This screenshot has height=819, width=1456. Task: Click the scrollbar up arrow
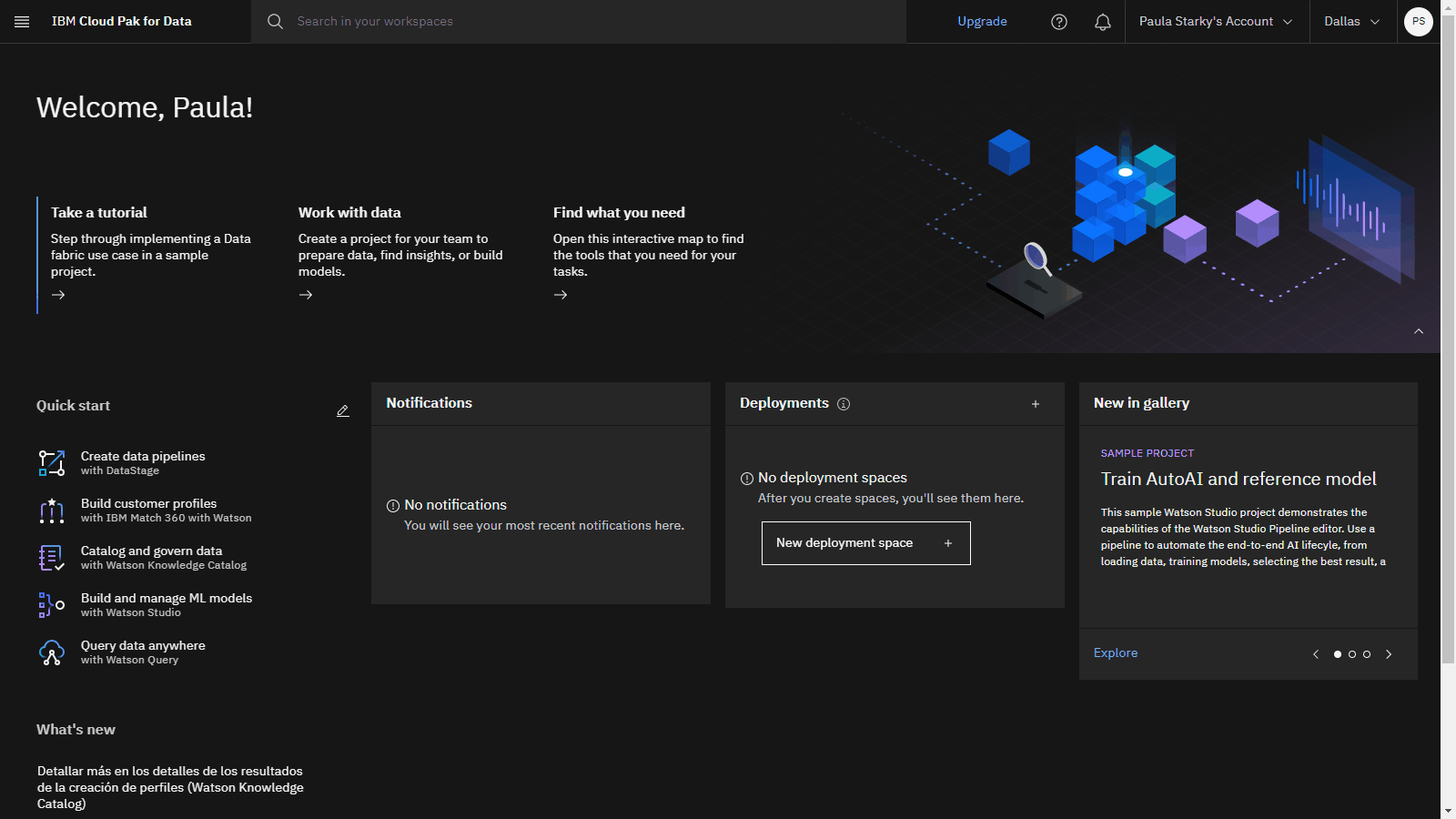(x=1448, y=7)
